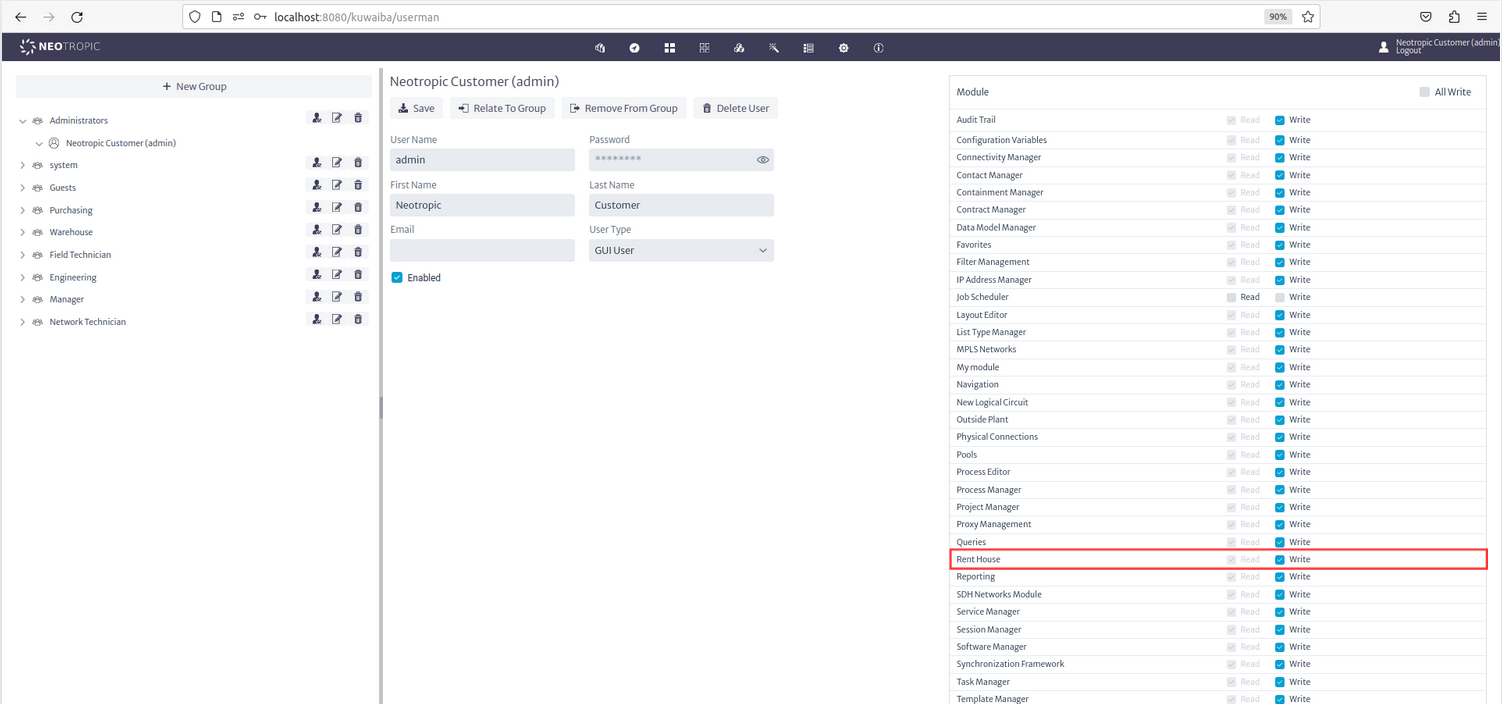Toggle the Write checkbox for Rent House
This screenshot has width=1502, height=704.
pyautogui.click(x=1279, y=559)
